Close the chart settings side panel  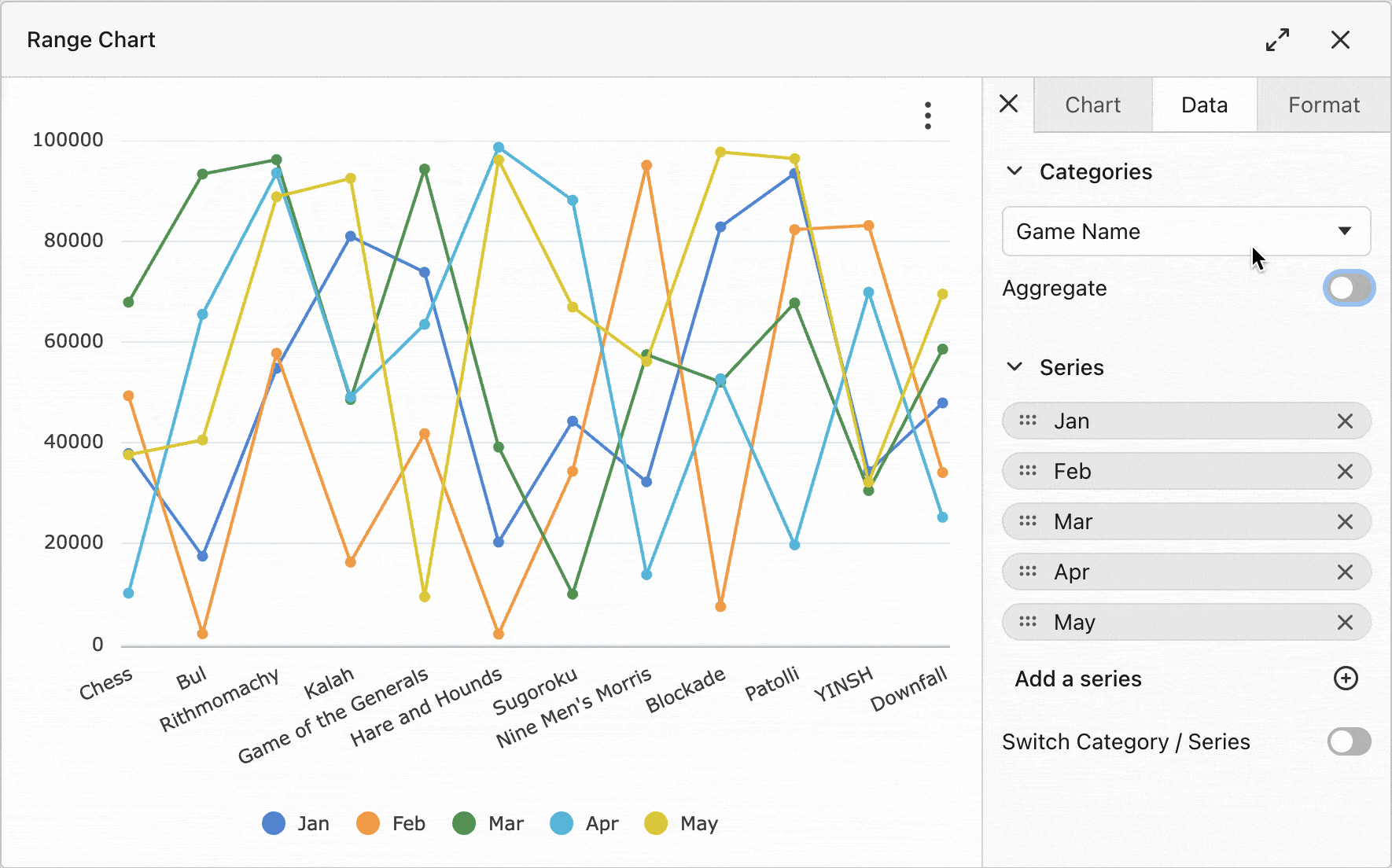point(1008,104)
